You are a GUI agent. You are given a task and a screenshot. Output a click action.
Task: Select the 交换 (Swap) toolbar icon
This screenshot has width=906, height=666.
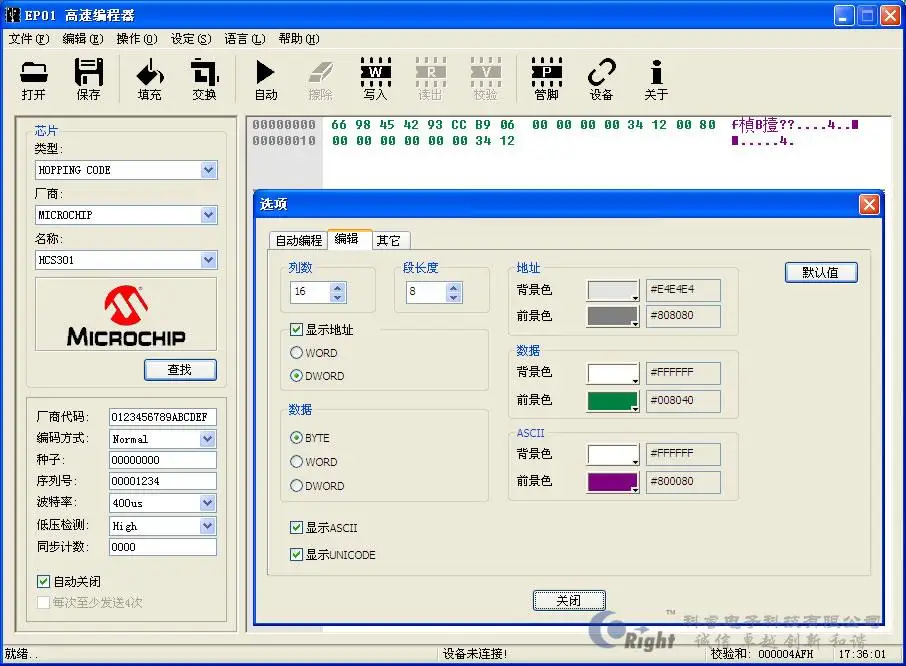205,79
